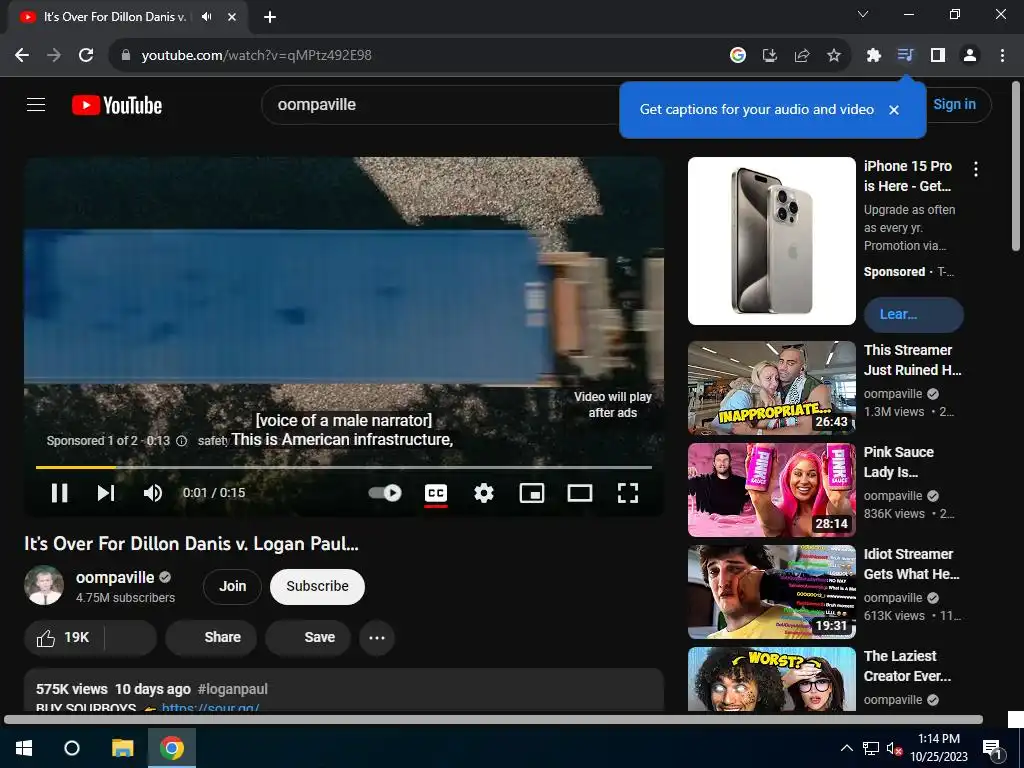The height and width of the screenshot is (768, 1024).
Task: Toggle autoplay switch in player
Action: pyautogui.click(x=385, y=493)
